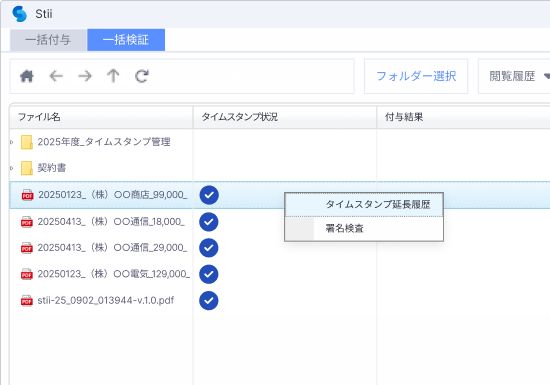
Task: Click PDF icon of stii-25_0902_013944-v.1.0.pdf
Action: pyautogui.click(x=27, y=301)
